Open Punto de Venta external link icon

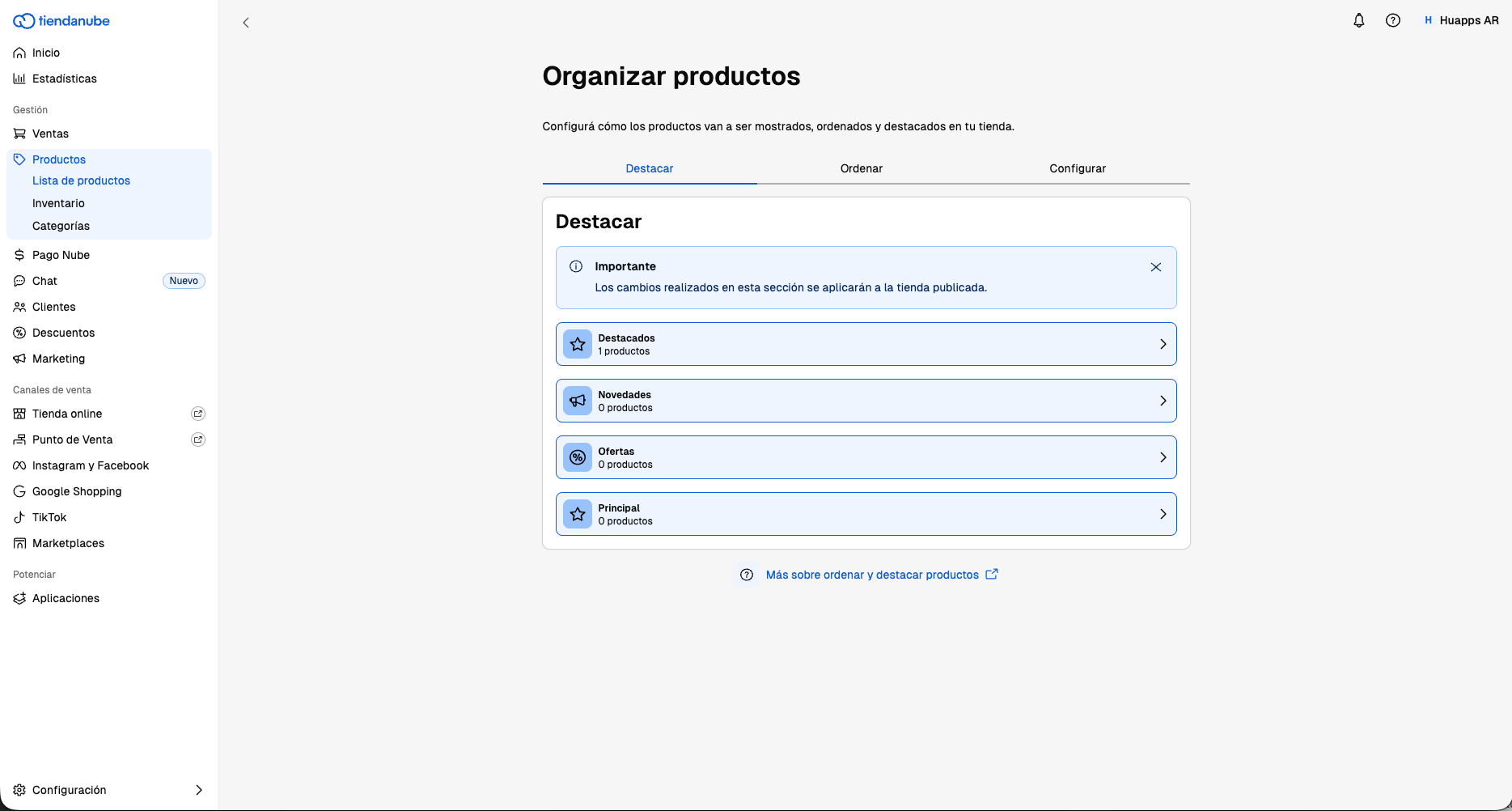[197, 439]
